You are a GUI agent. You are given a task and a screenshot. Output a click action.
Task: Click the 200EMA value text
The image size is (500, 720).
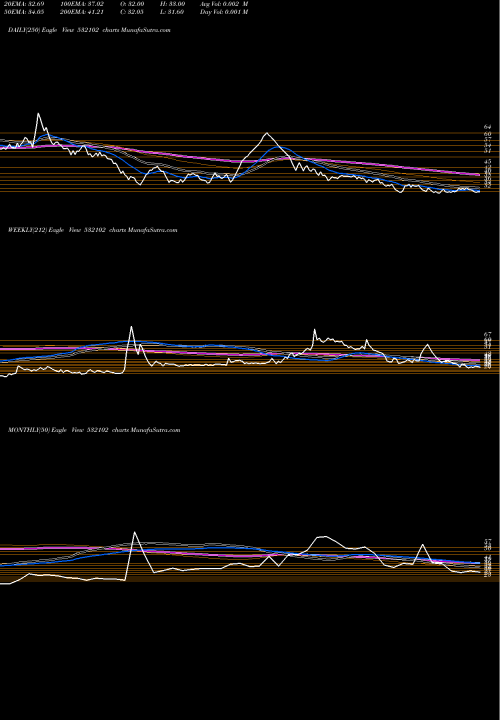pyautogui.click(x=82, y=12)
